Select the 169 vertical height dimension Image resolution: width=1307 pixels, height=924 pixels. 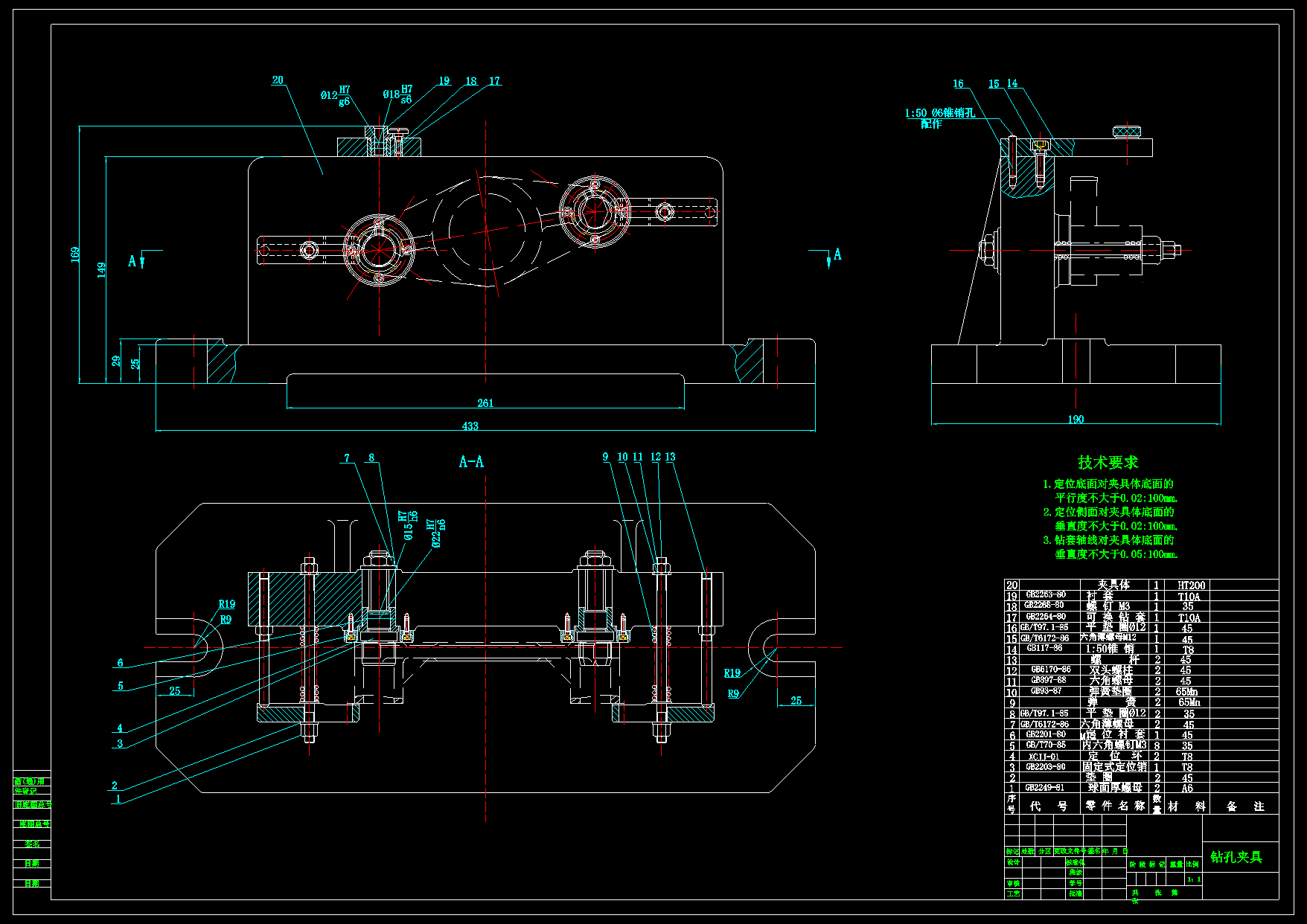[75, 254]
